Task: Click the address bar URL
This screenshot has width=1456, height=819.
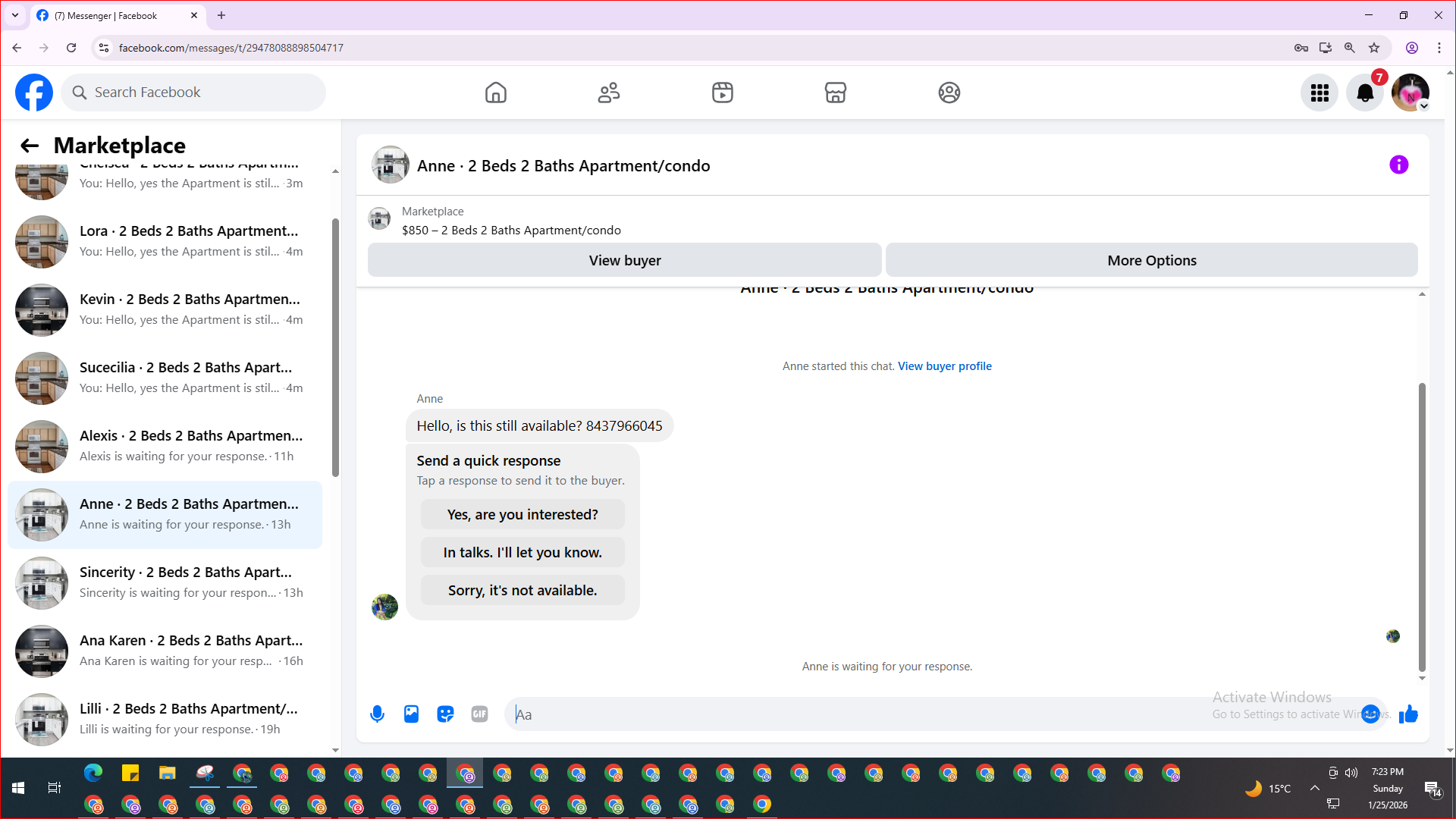Action: (x=231, y=48)
